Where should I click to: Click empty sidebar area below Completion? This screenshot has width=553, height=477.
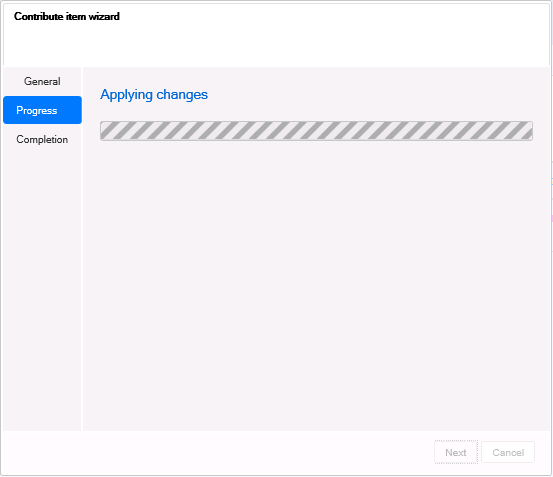pyautogui.click(x=42, y=289)
